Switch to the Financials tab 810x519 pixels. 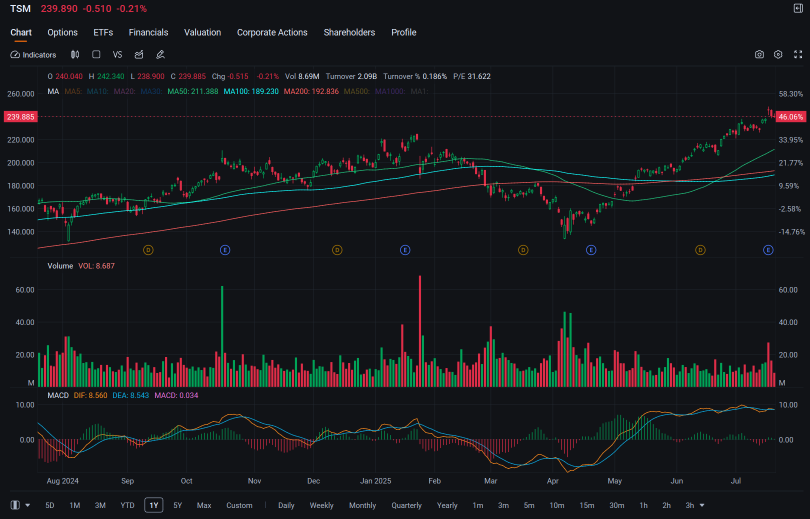(x=148, y=33)
